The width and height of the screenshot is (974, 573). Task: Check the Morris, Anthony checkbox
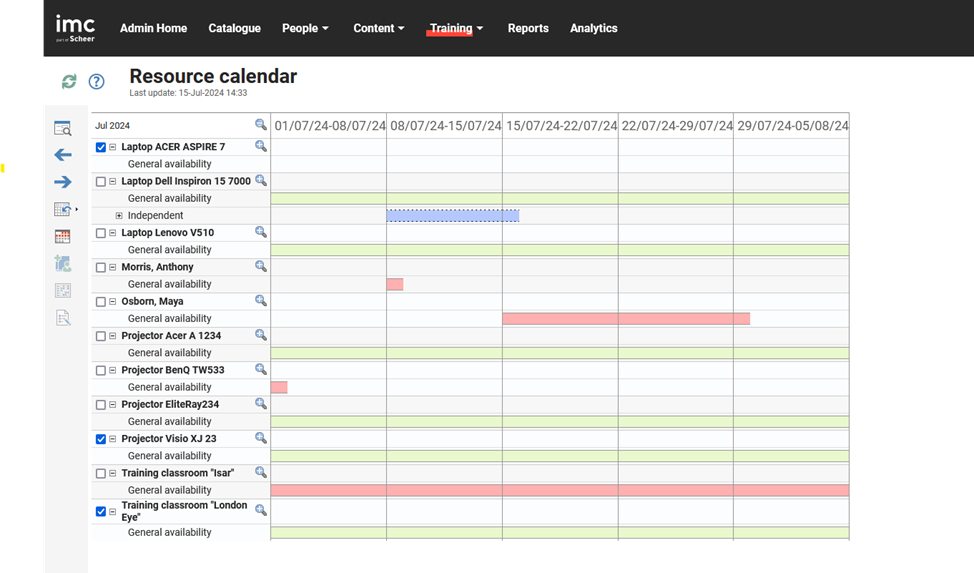tap(101, 267)
